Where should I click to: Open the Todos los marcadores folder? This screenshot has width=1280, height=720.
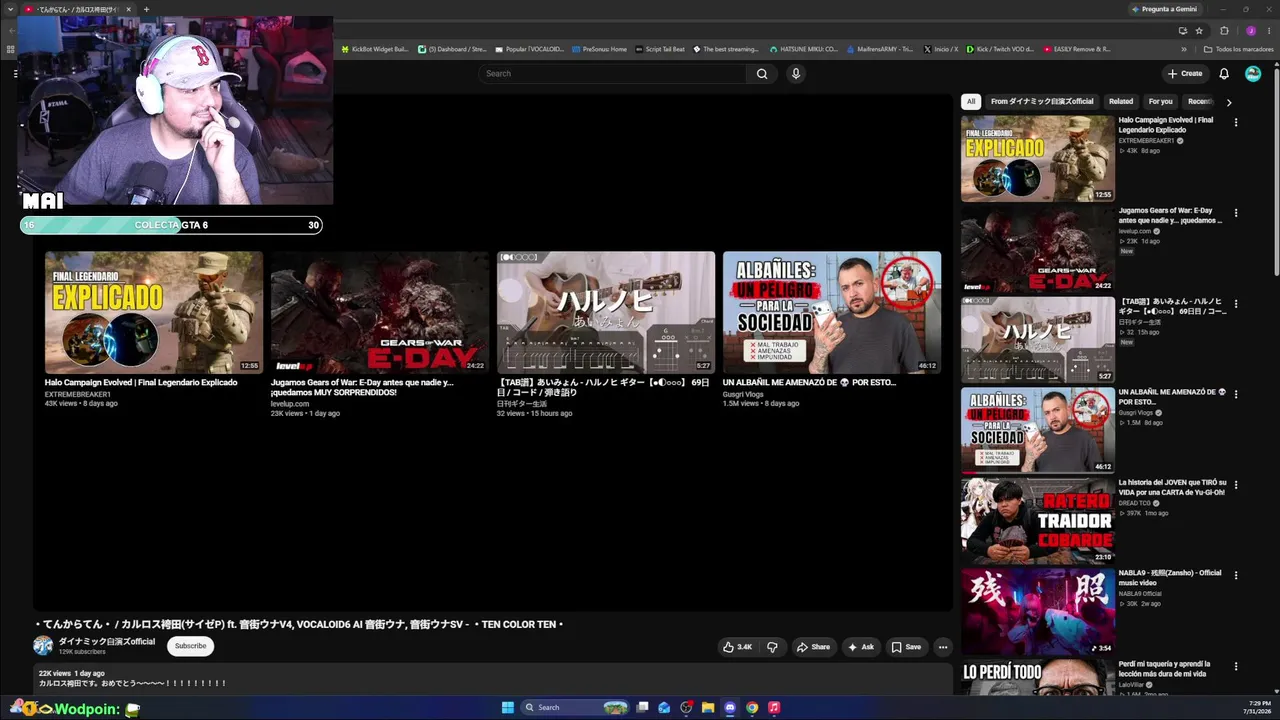point(1238,49)
